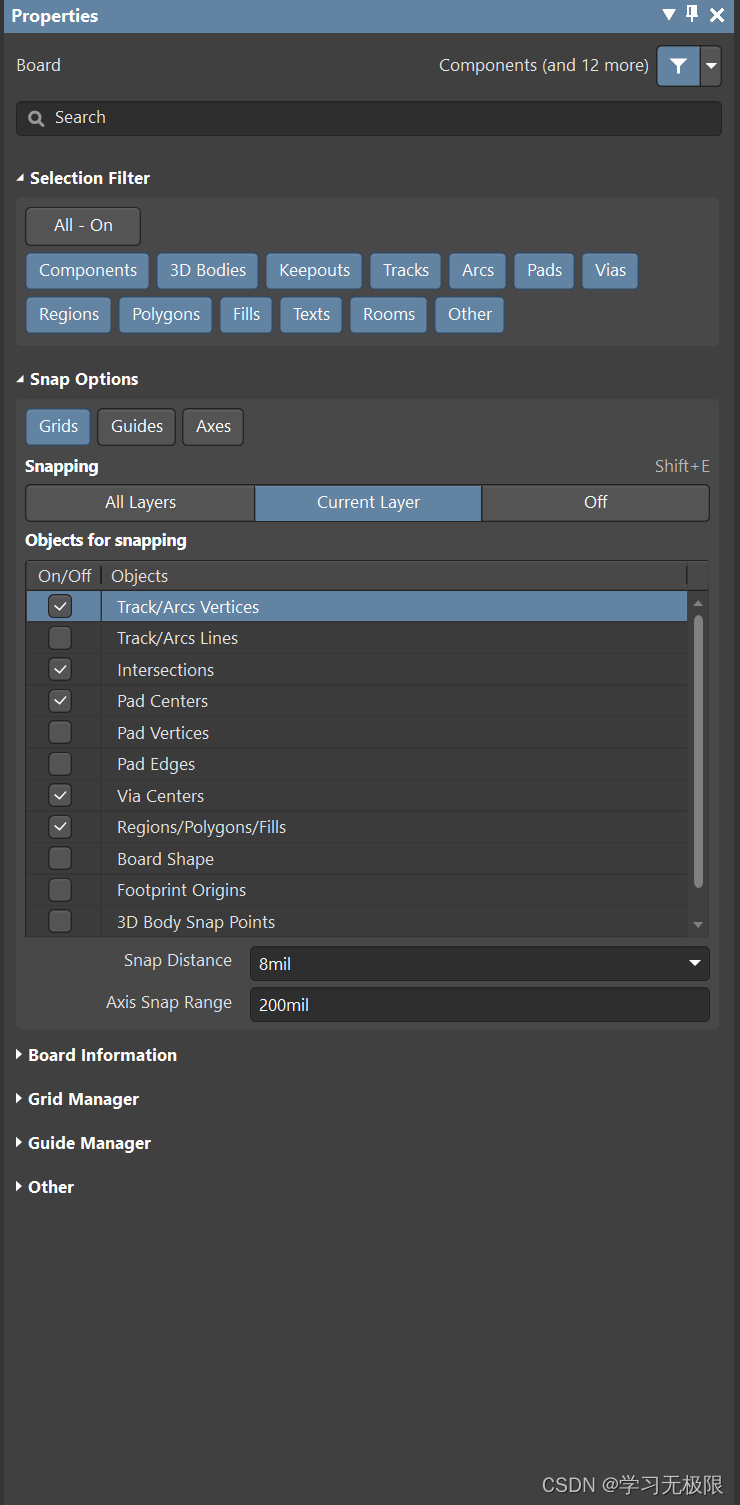Collapse the Selection Filter section

click(x=21, y=178)
